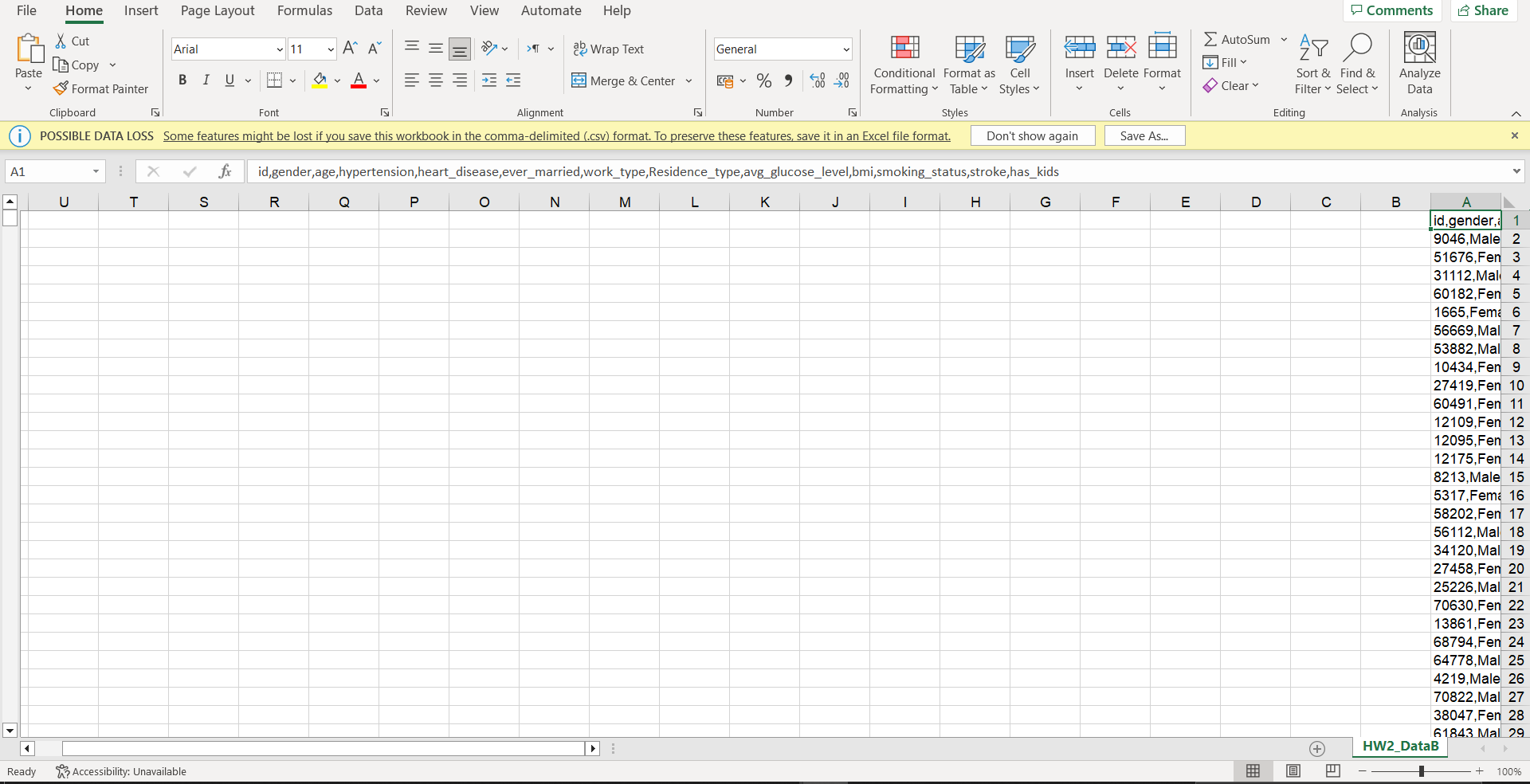Screen dimensions: 1530x784
Task: Toggle Underline formatting
Action: (229, 80)
